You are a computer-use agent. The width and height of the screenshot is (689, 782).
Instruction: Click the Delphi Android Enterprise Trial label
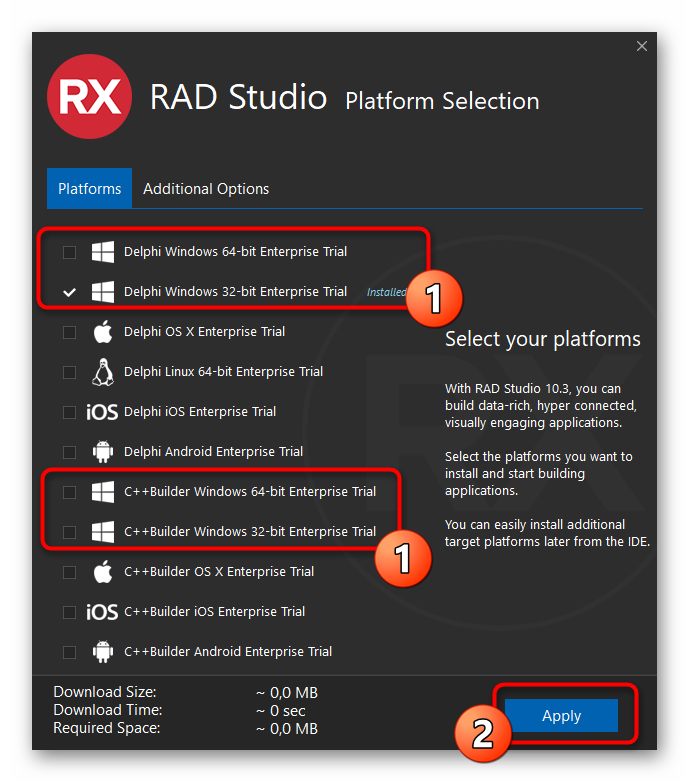(213, 452)
